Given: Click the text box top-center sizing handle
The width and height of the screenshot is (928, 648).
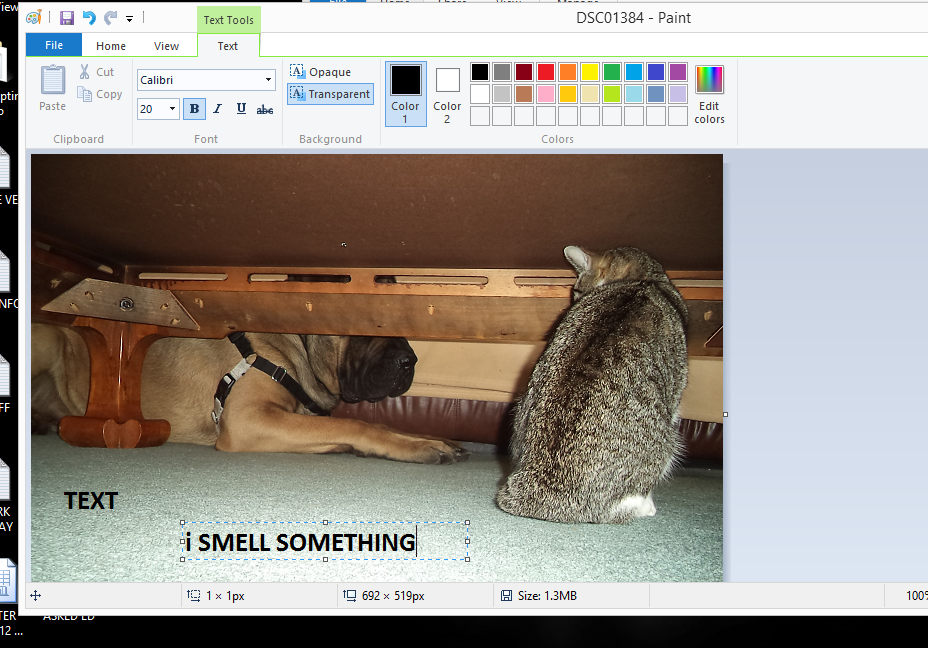Looking at the screenshot, I should coord(326,523).
